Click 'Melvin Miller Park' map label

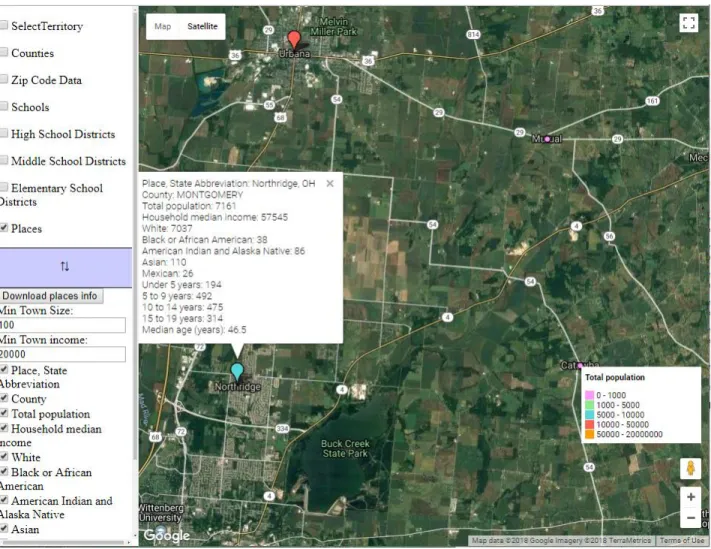[x=334, y=26]
